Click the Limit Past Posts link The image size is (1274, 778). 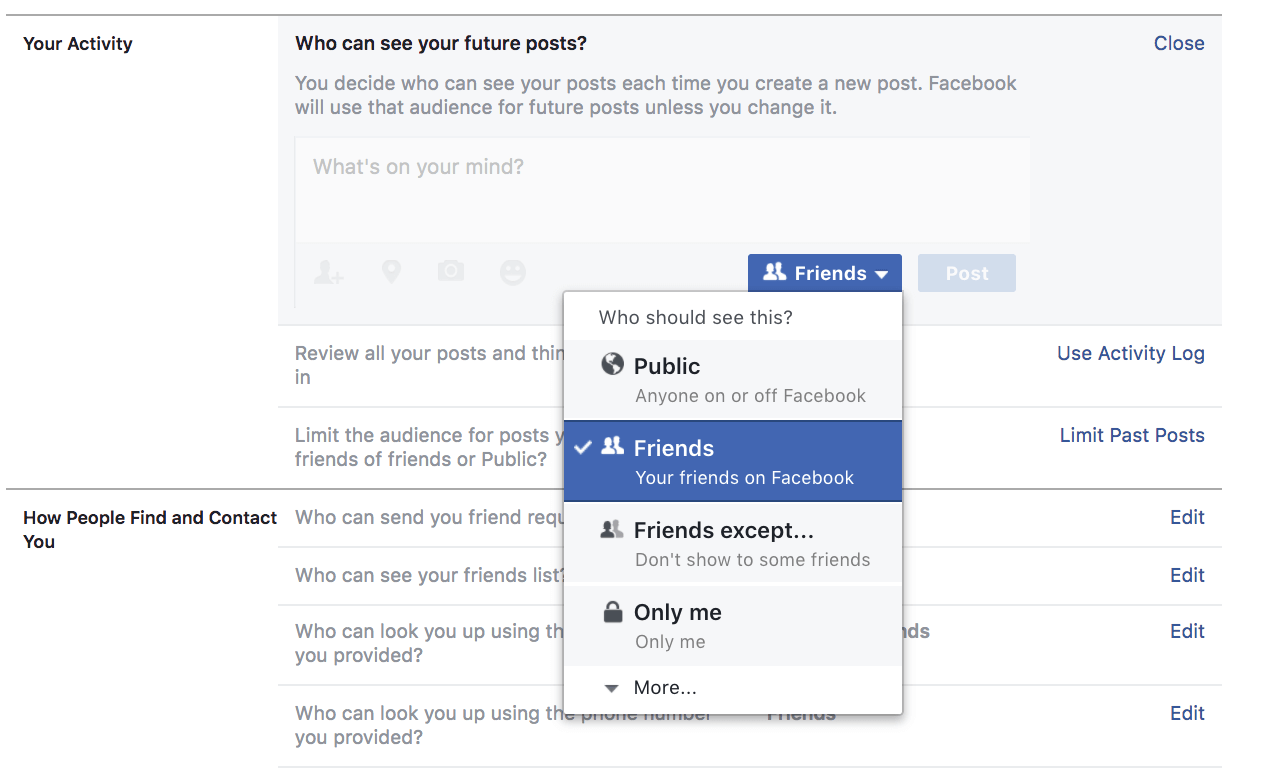click(x=1131, y=435)
